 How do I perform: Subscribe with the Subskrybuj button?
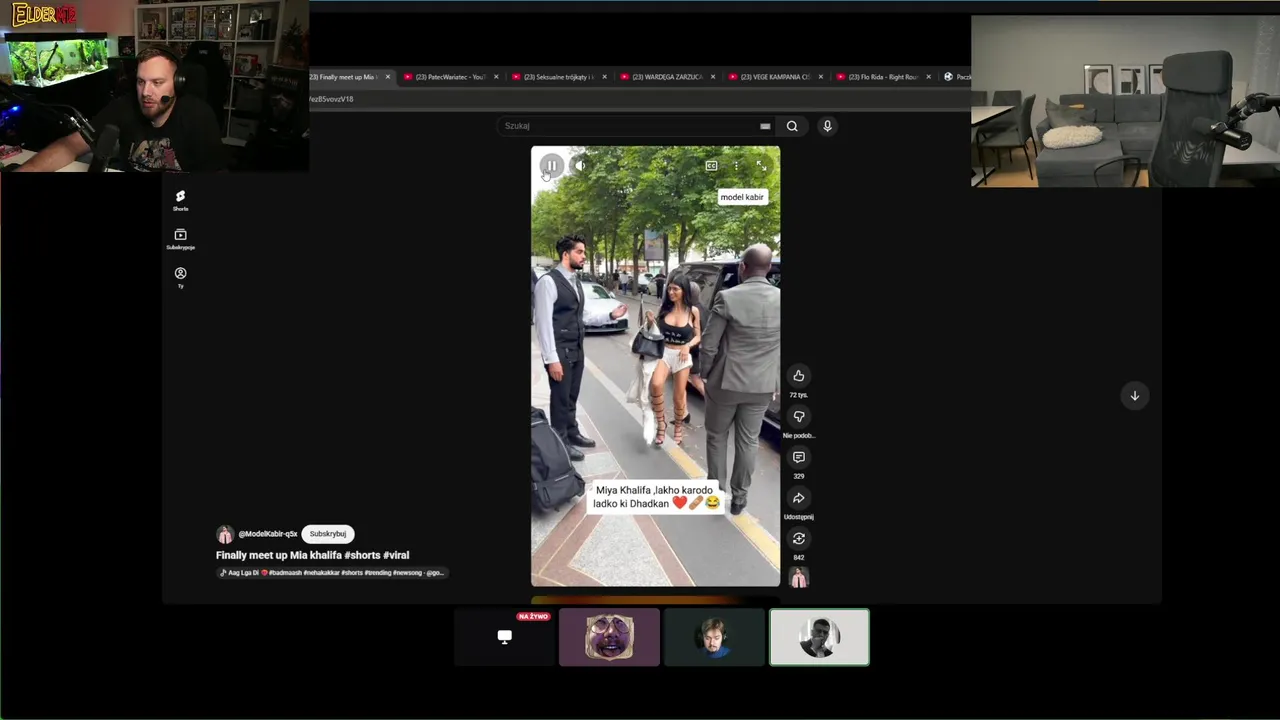[327, 534]
